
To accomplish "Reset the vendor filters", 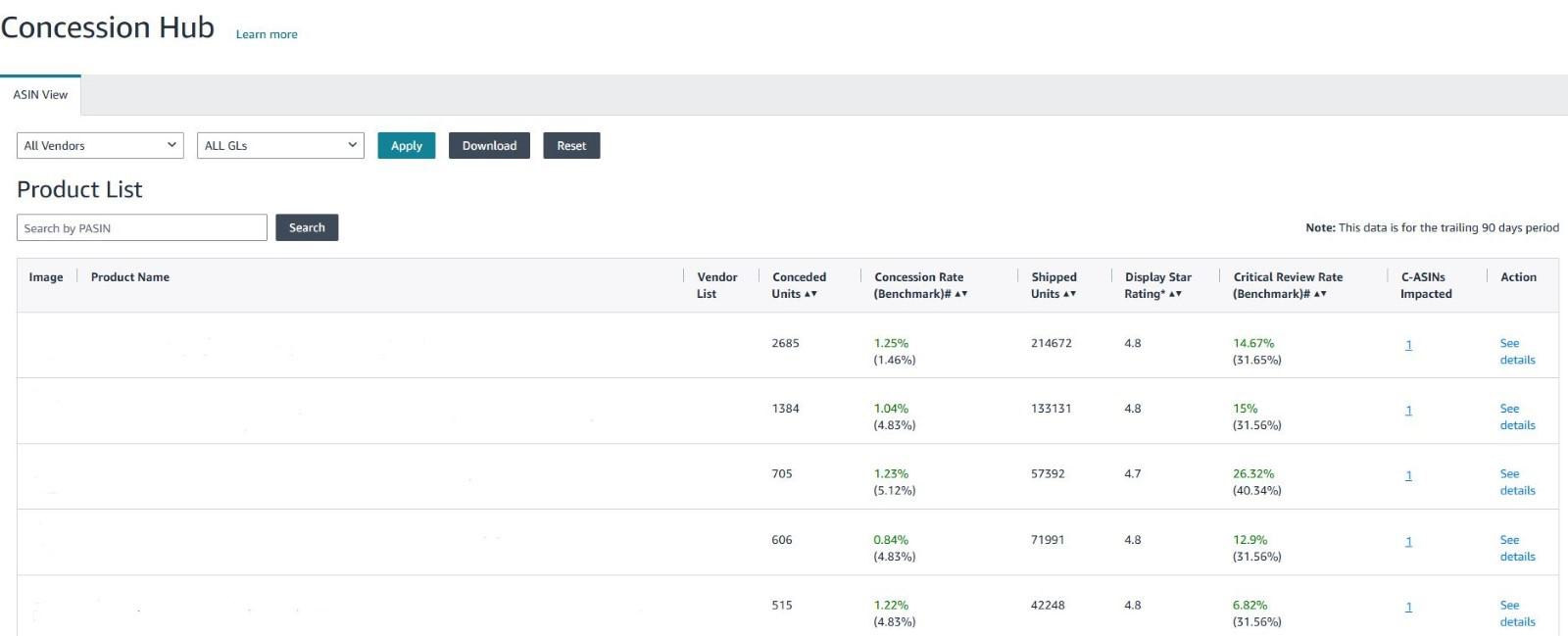I will 571,146.
